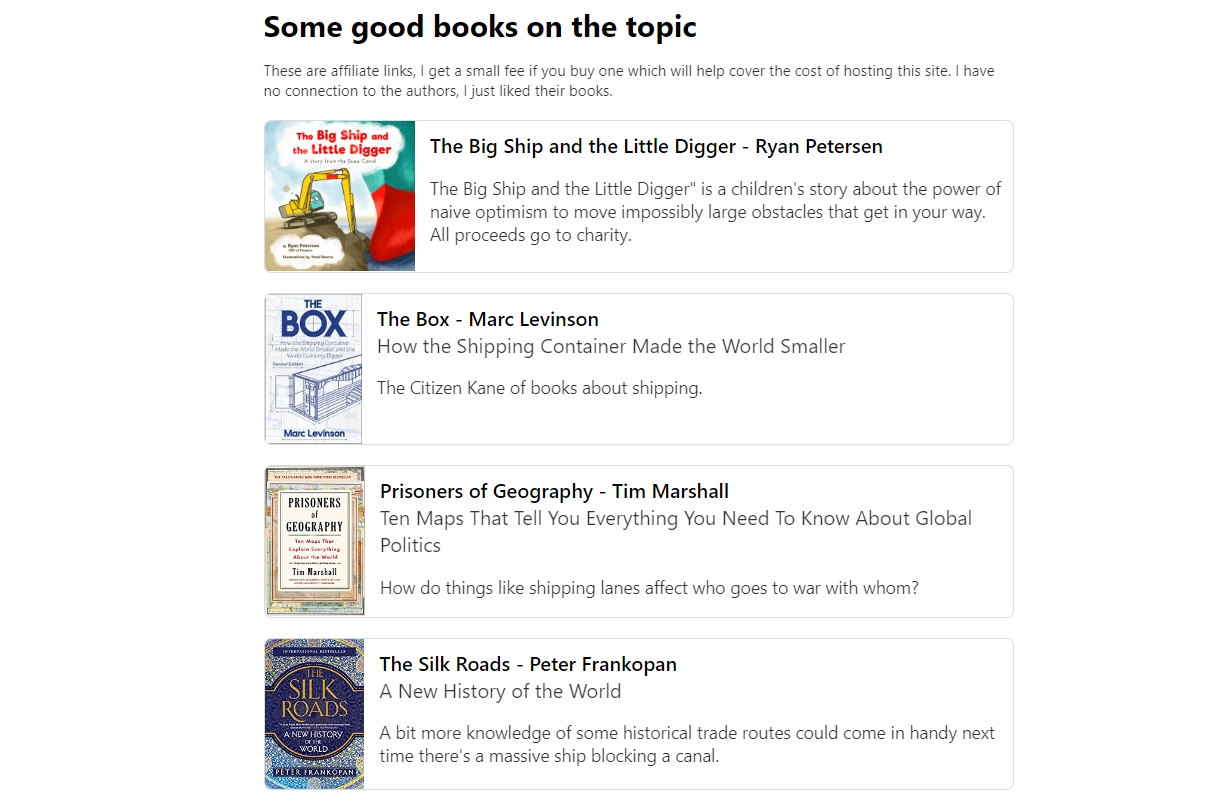Click the historical trade routes description text
Viewport: 1227px width, 806px height.
click(686, 744)
